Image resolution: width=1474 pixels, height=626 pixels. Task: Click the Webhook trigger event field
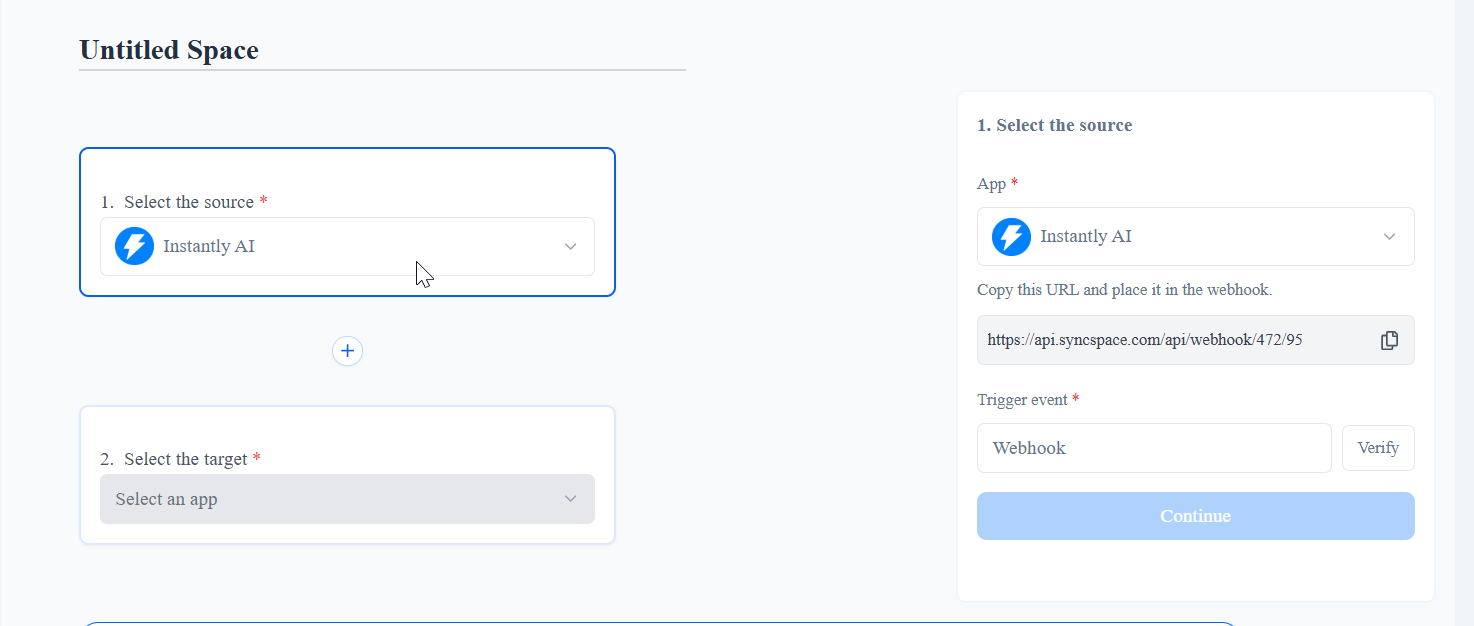click(x=1153, y=448)
